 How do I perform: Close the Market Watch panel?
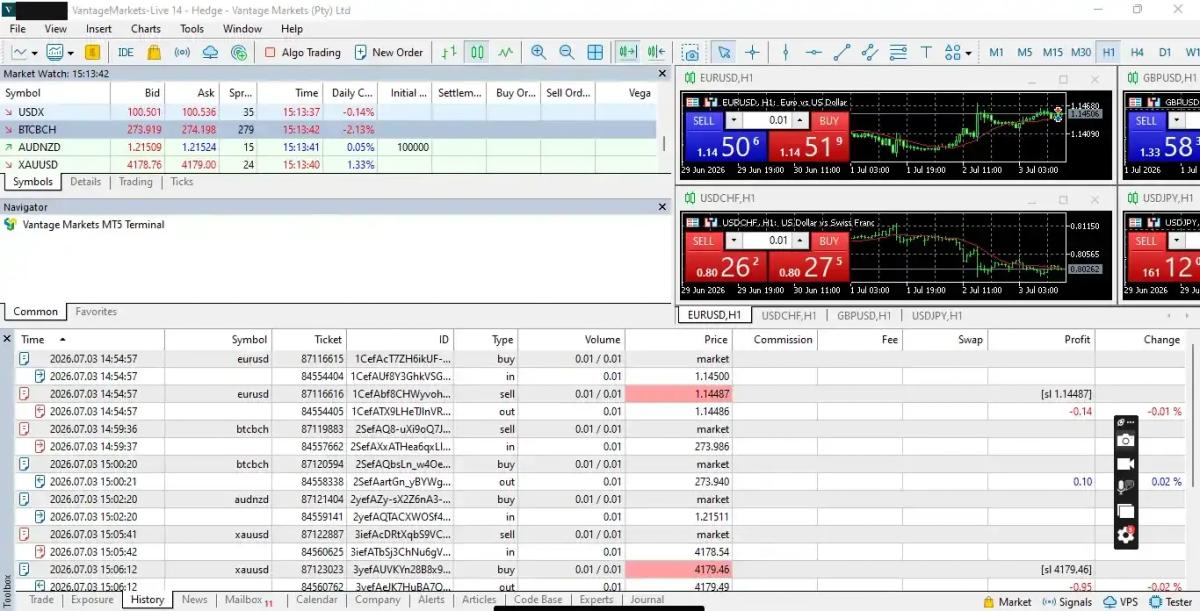click(x=662, y=73)
